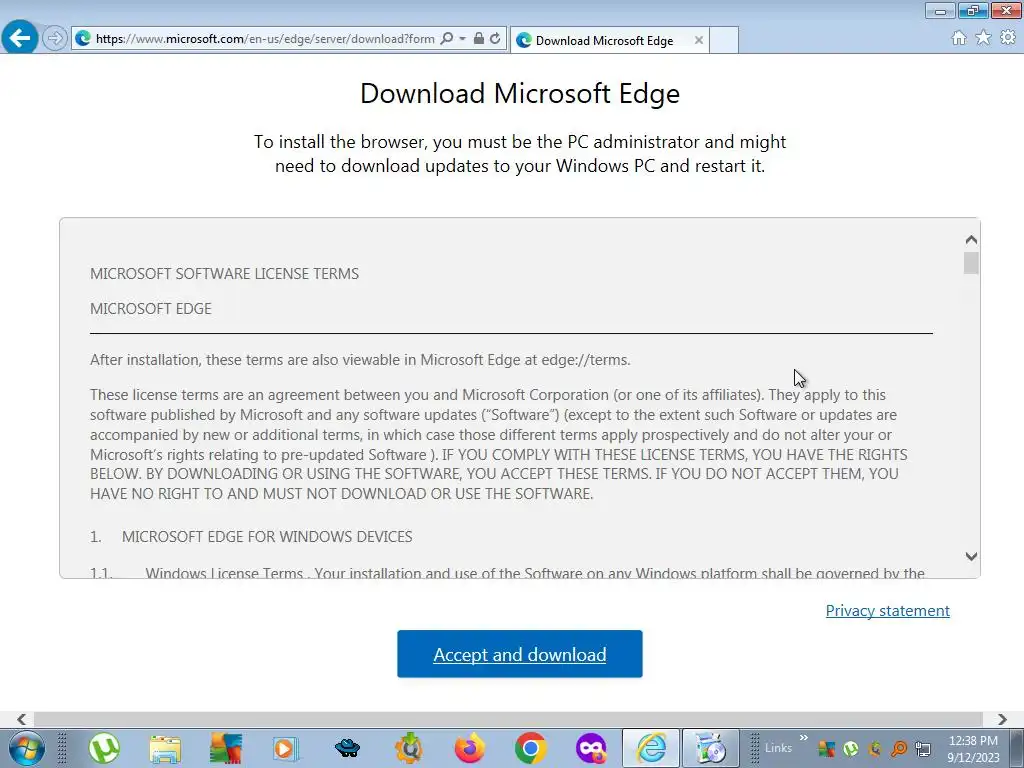Open the purple mask browser taskbar icon

[x=591, y=748]
